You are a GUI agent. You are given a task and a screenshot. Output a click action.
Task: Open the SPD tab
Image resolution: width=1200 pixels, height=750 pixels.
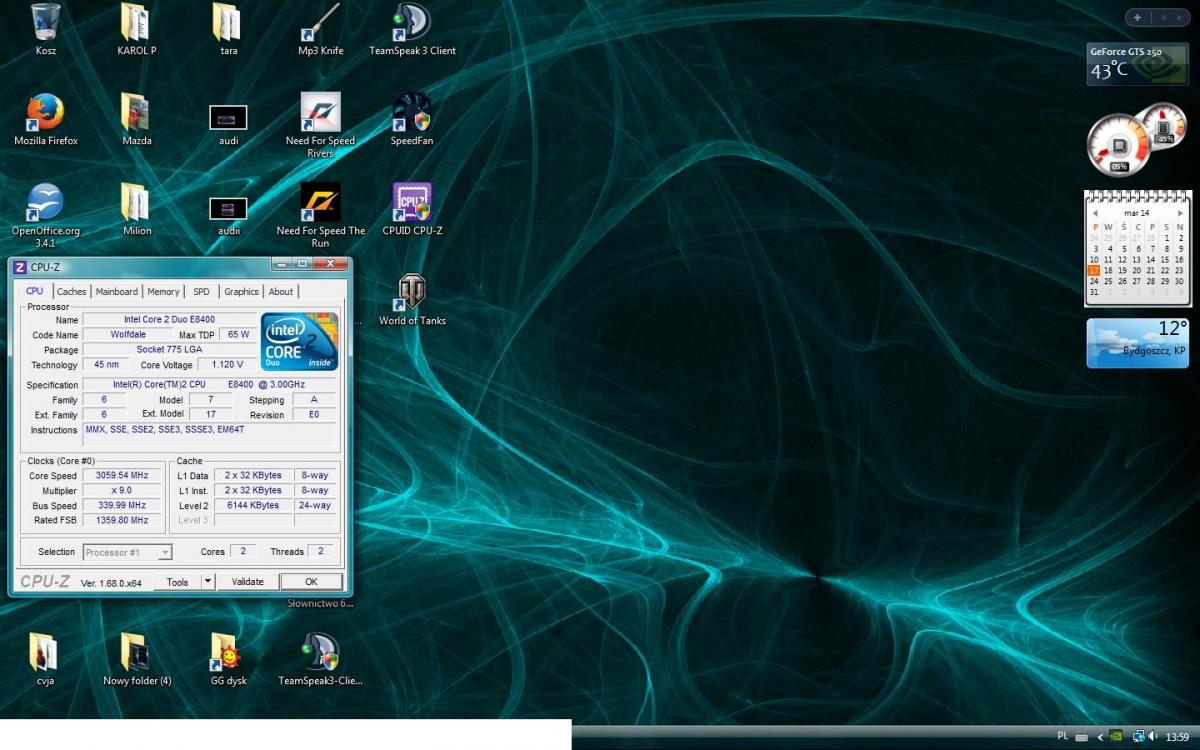[202, 291]
